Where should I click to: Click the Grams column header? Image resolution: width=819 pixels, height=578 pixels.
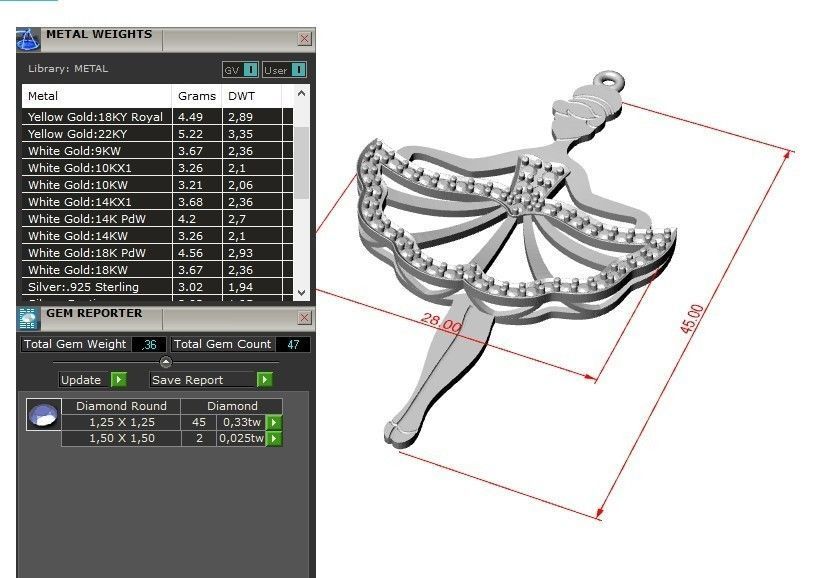click(x=197, y=96)
